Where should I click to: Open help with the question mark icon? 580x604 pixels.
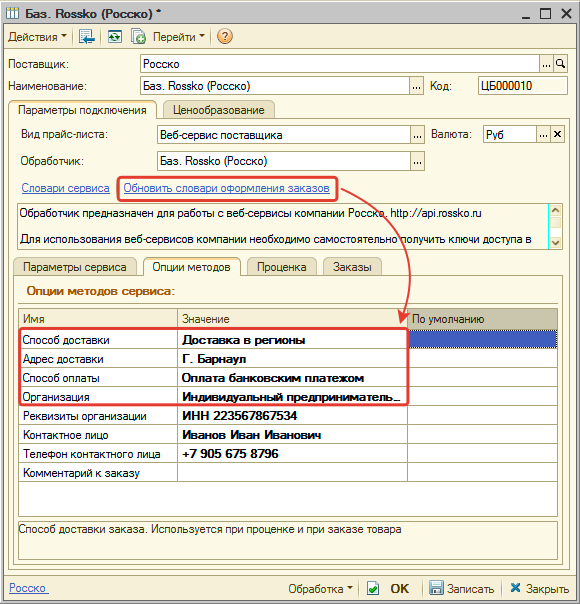225,37
